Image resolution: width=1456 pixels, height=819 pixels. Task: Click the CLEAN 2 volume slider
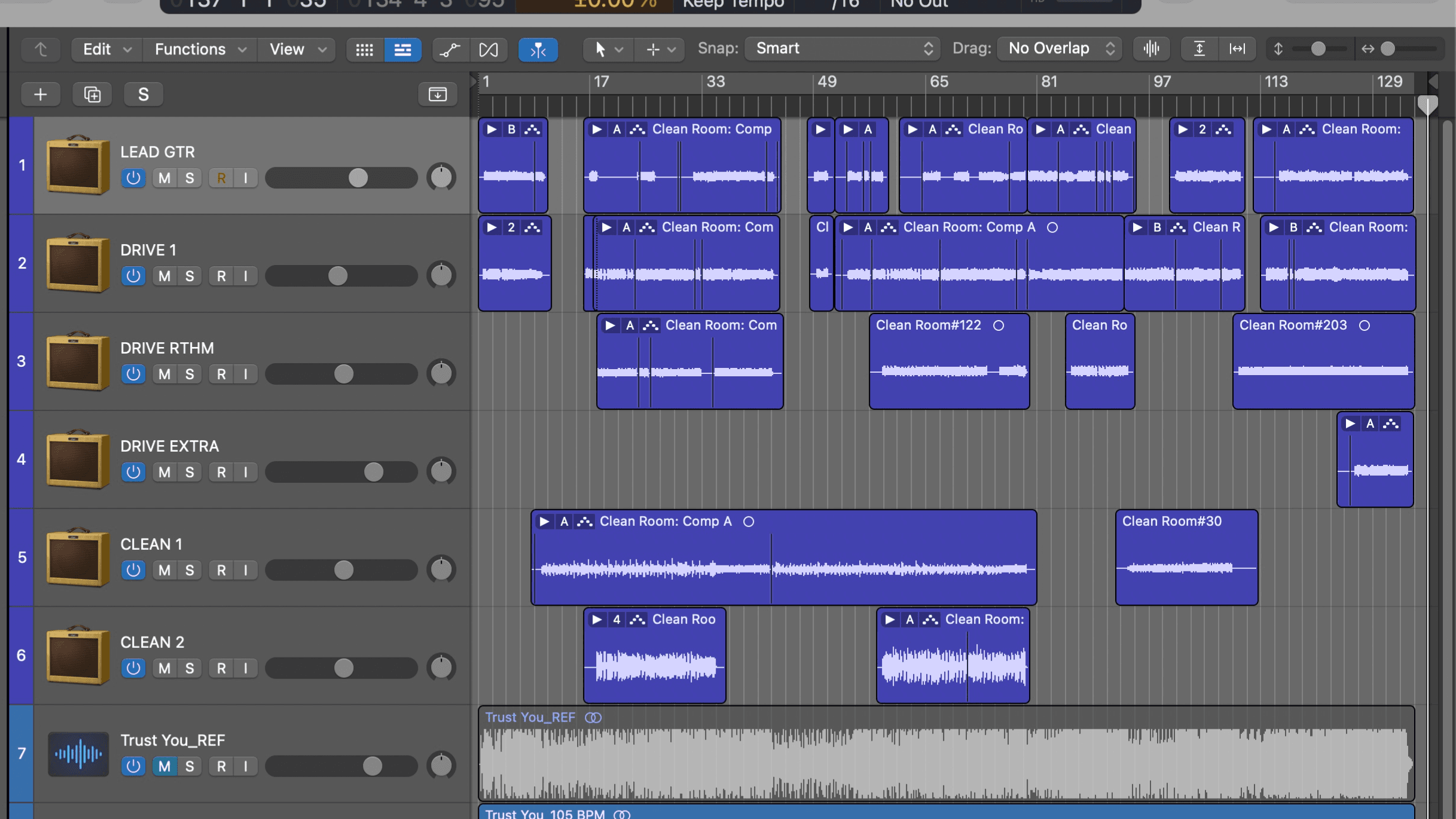click(341, 668)
